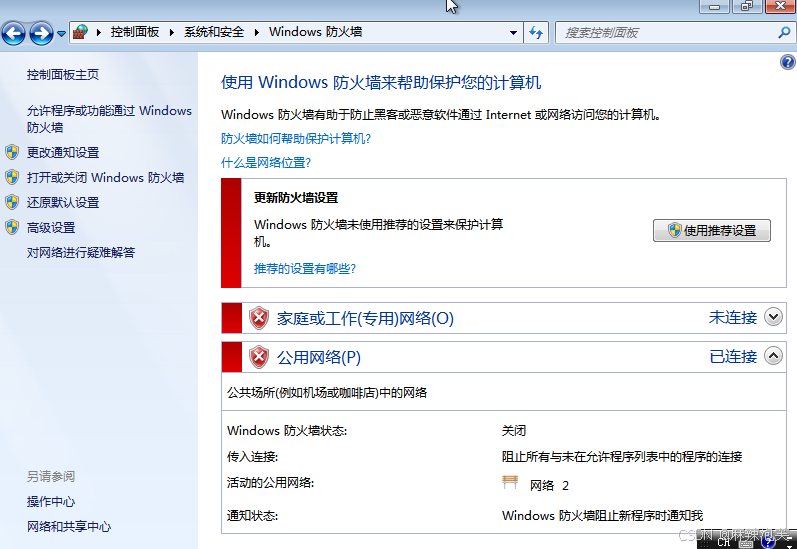Minimize the Windows 防火墙 window
The height and width of the screenshot is (549, 797).
pos(715,7)
